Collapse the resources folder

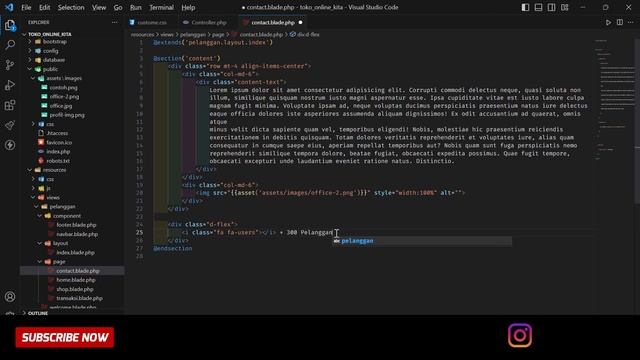coord(54,170)
